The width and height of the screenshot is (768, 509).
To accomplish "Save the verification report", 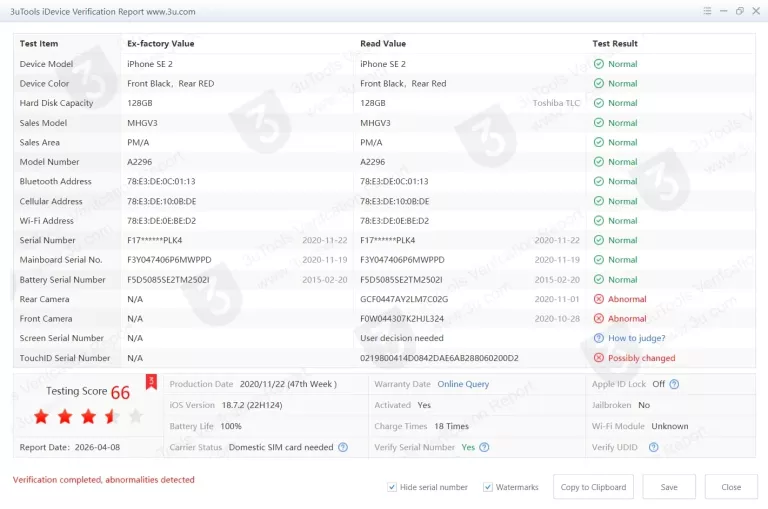I will point(669,487).
